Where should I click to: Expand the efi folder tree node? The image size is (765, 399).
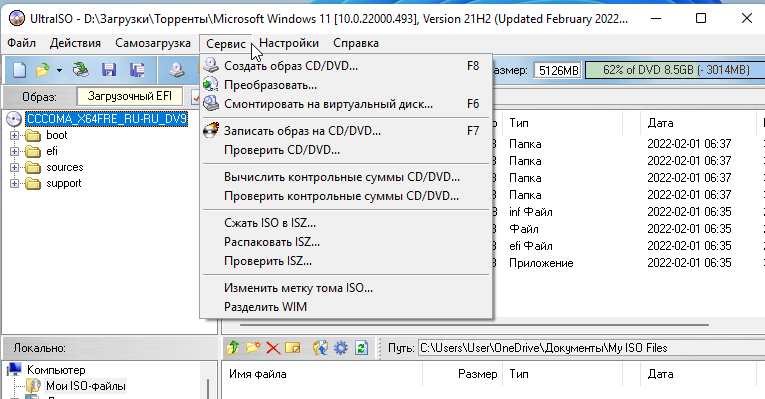[15, 151]
